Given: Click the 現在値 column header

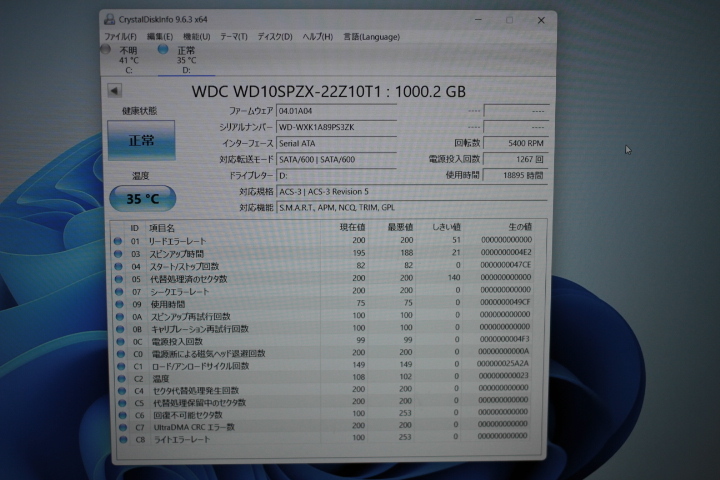Looking at the screenshot, I should pos(352,227).
